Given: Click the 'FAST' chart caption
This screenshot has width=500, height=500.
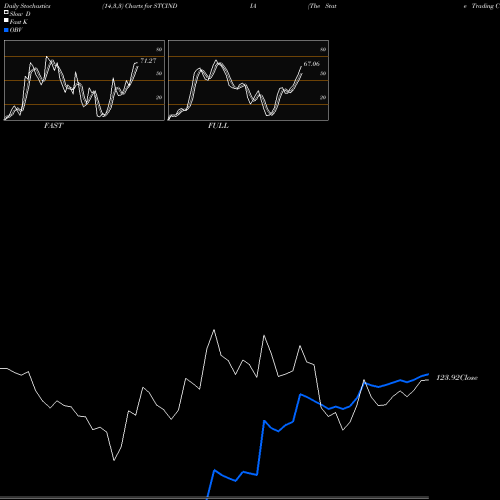Looking at the screenshot, I should click(53, 126).
